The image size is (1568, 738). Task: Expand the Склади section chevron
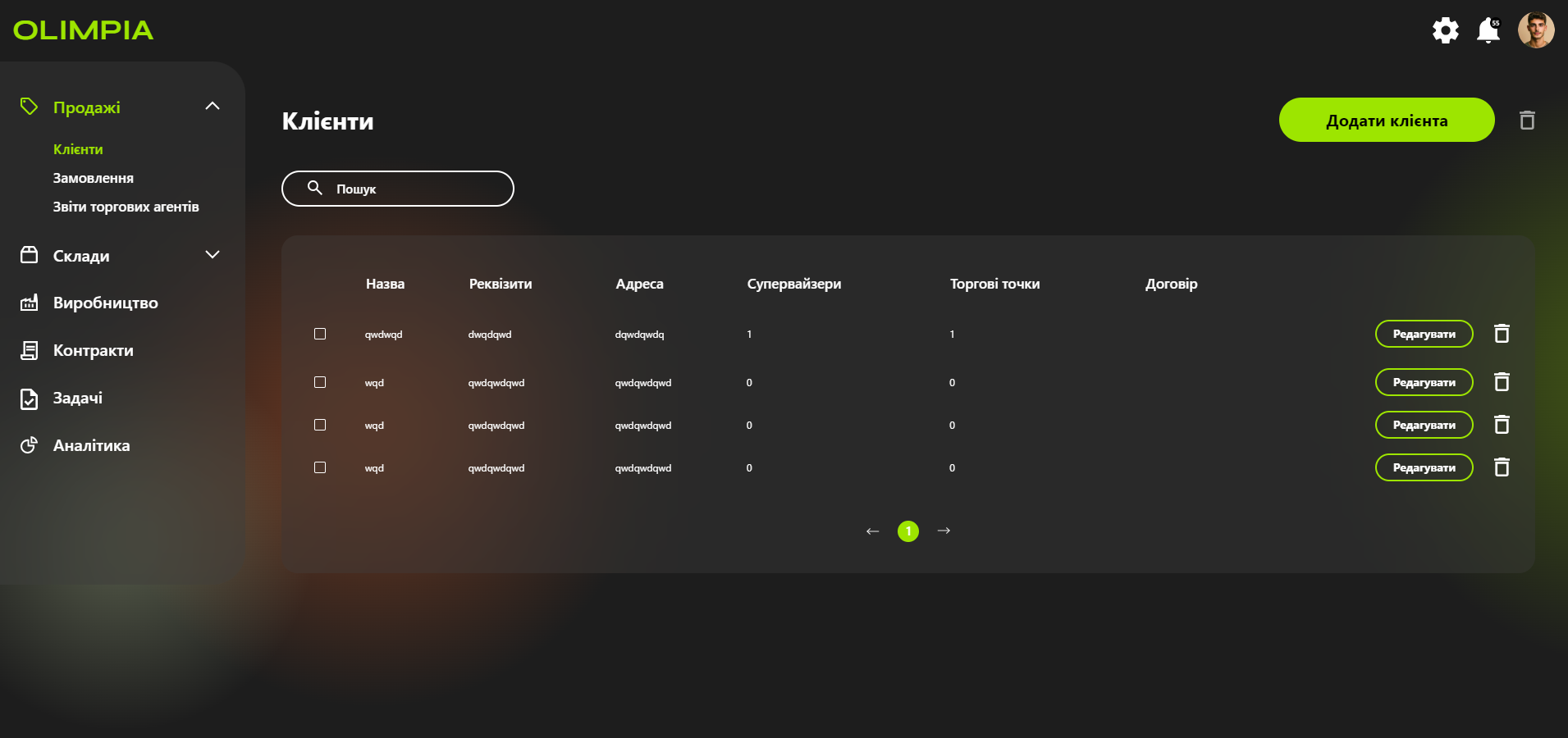[x=213, y=255]
